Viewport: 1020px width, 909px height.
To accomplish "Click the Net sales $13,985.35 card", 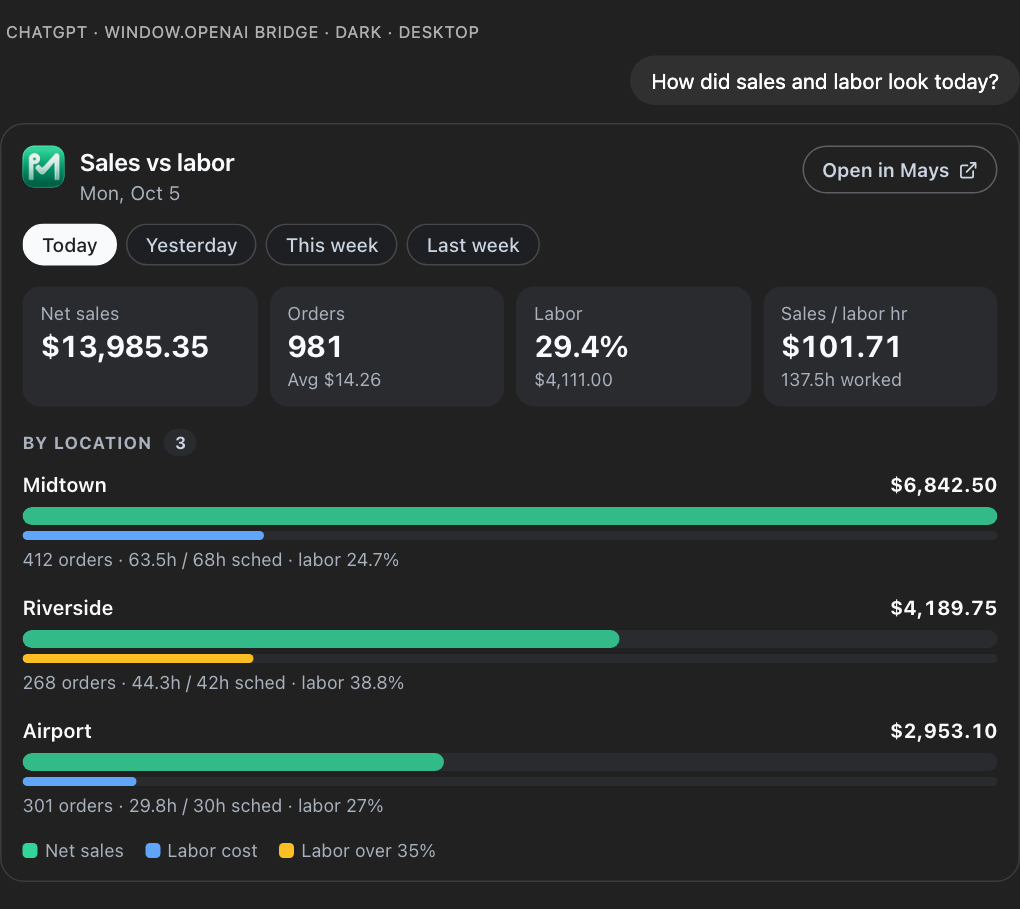I will (140, 346).
